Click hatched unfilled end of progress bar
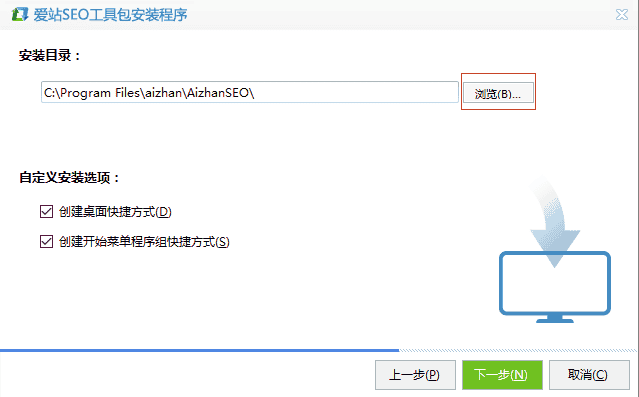 coord(518,350)
